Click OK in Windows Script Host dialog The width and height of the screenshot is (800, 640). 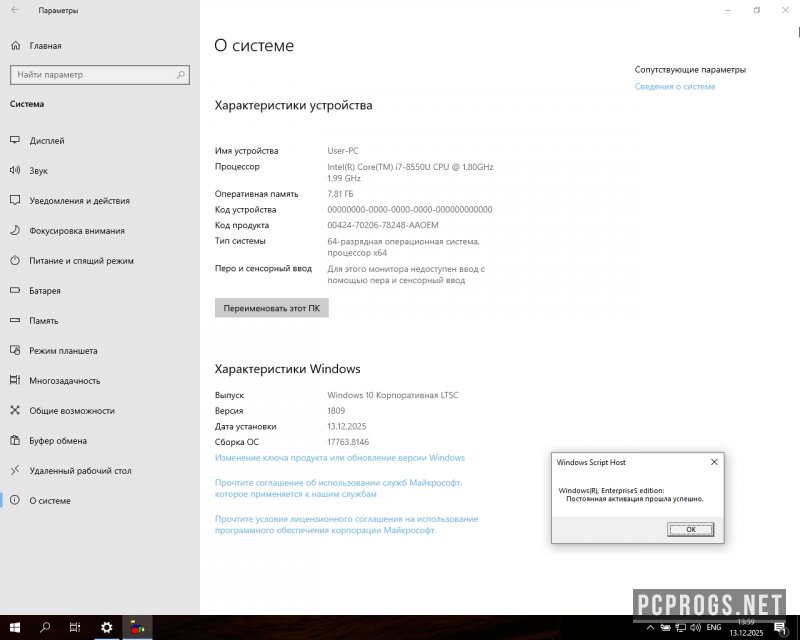tap(690, 530)
